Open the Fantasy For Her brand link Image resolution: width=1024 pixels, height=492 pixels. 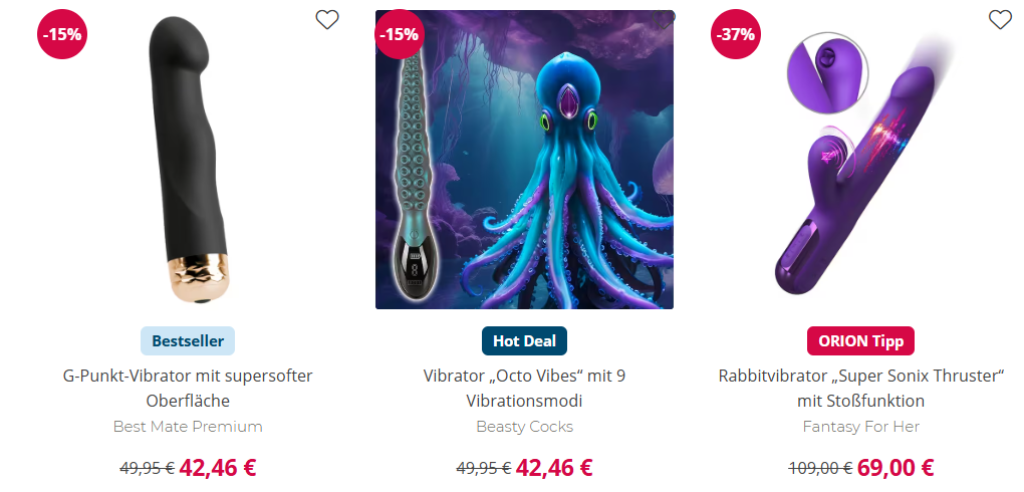[861, 427]
